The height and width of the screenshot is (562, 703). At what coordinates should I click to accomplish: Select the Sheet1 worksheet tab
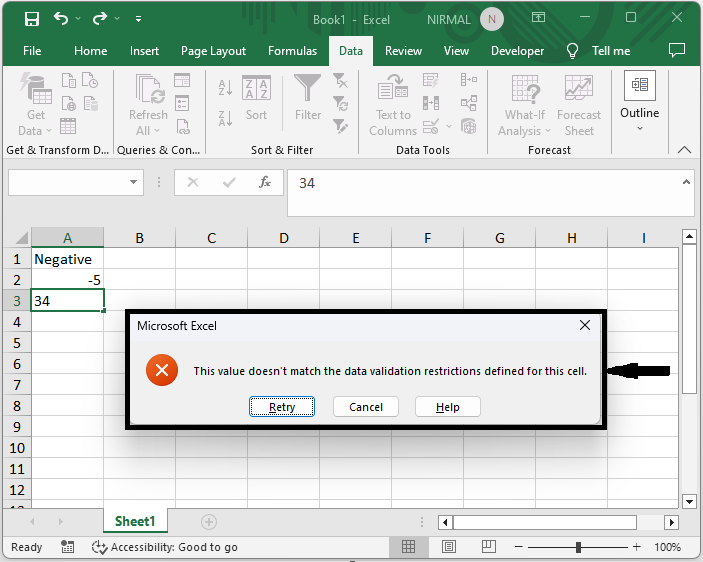[x=135, y=521]
